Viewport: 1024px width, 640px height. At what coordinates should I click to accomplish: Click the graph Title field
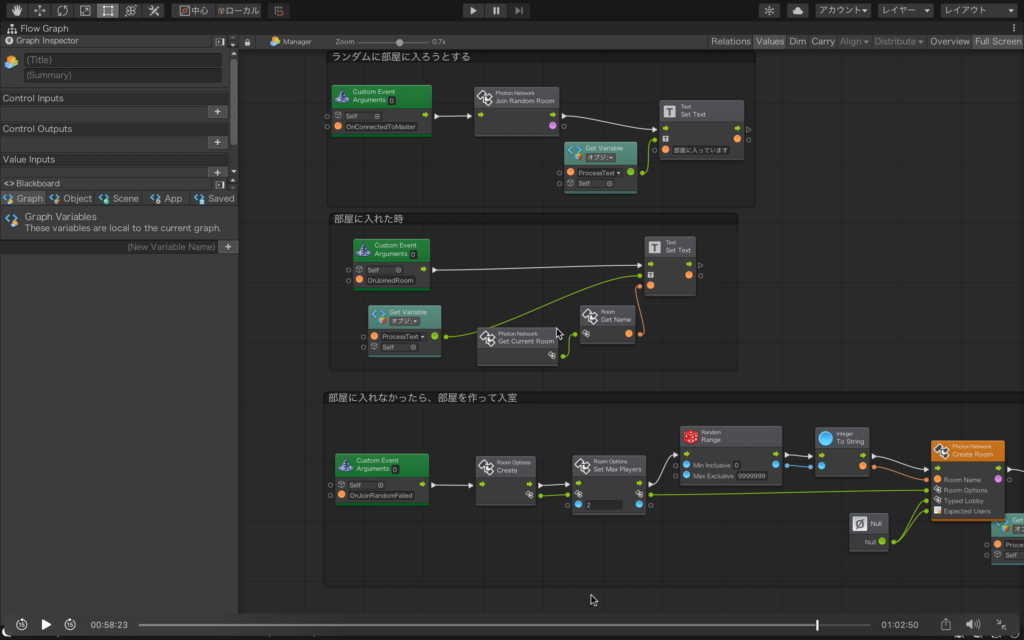click(x=123, y=59)
